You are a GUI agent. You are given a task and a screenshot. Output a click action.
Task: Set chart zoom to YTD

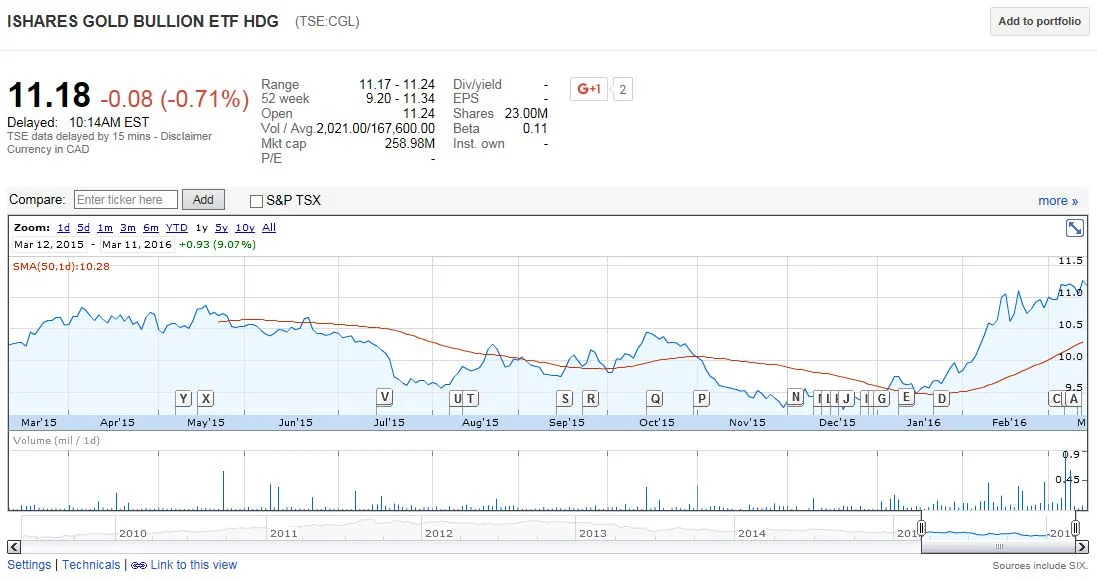pos(177,227)
